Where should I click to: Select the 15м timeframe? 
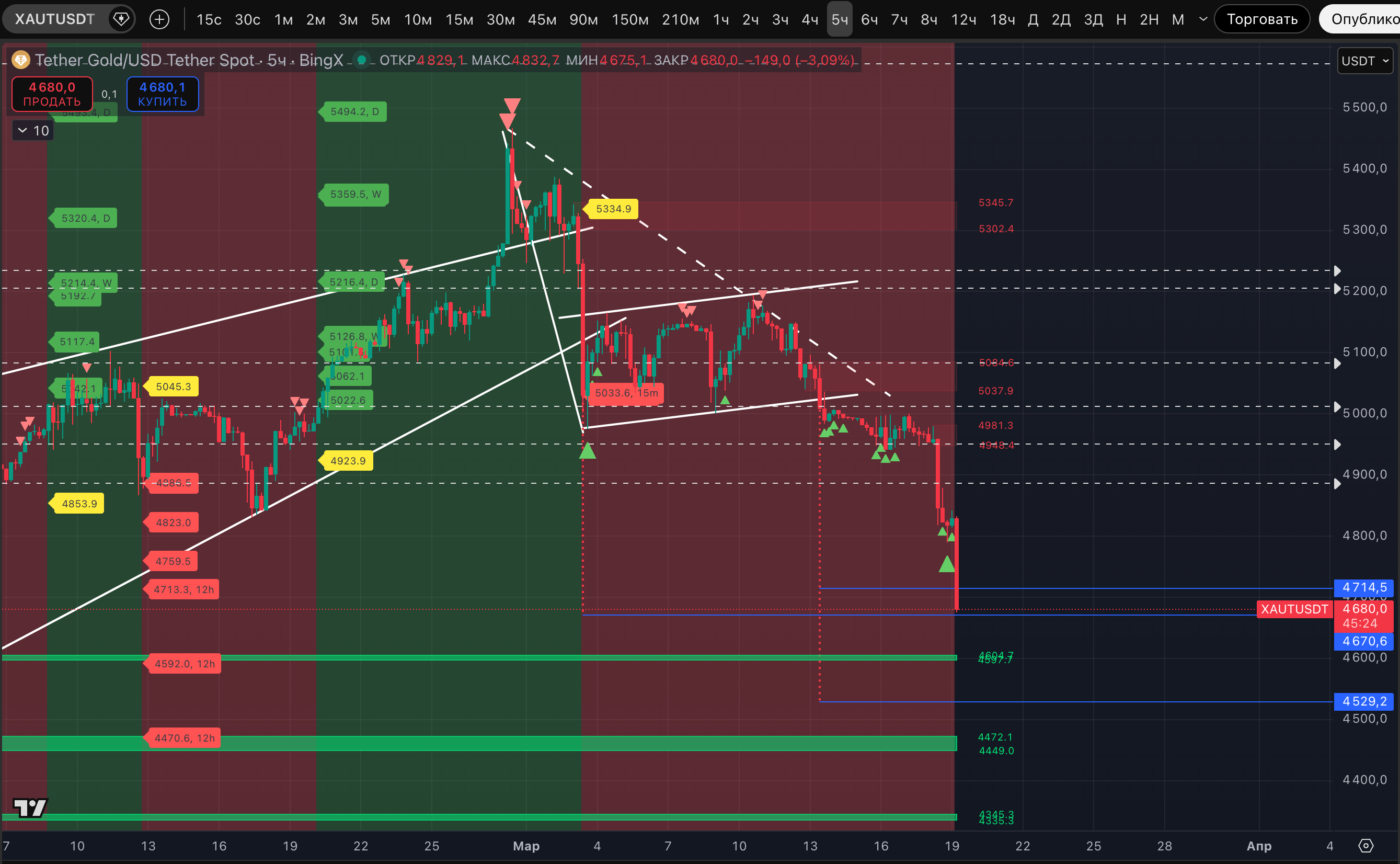459,19
